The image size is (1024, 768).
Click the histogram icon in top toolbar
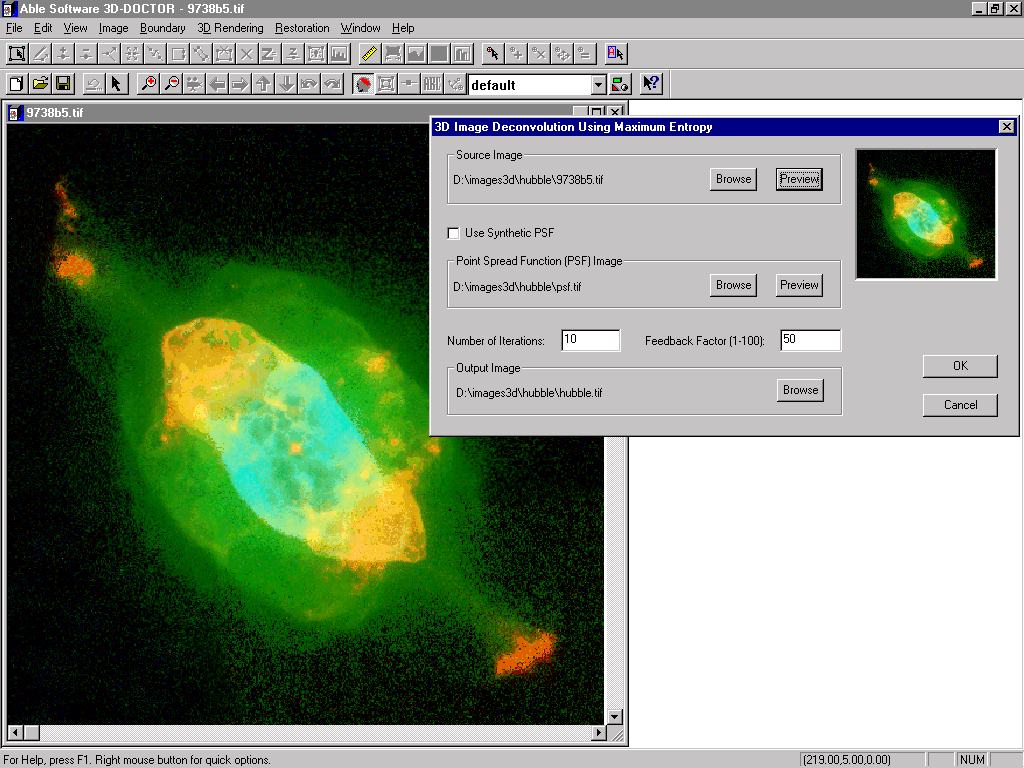[339, 54]
